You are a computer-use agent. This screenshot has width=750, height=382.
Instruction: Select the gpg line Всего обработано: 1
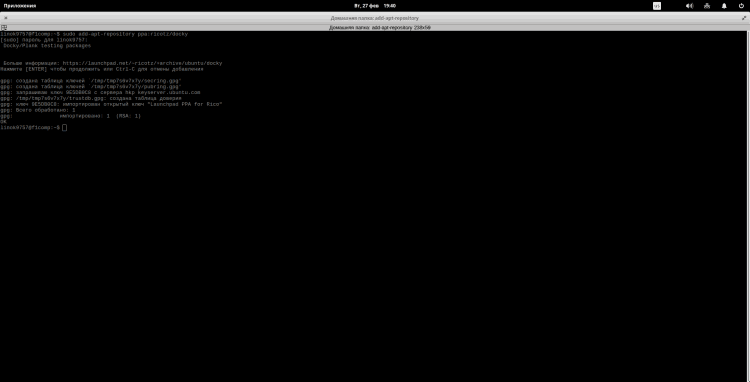pyautogui.click(x=38, y=110)
